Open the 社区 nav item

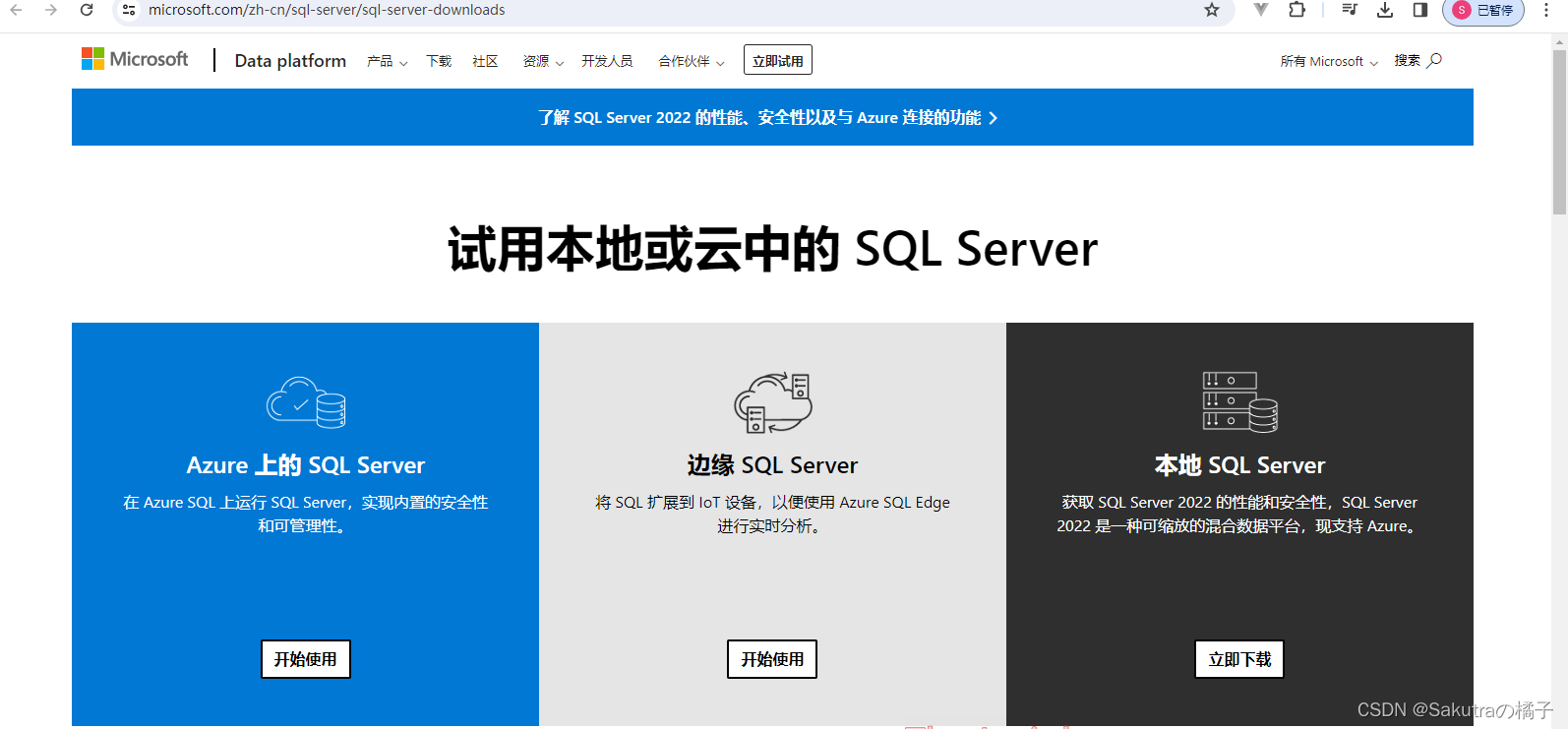485,61
